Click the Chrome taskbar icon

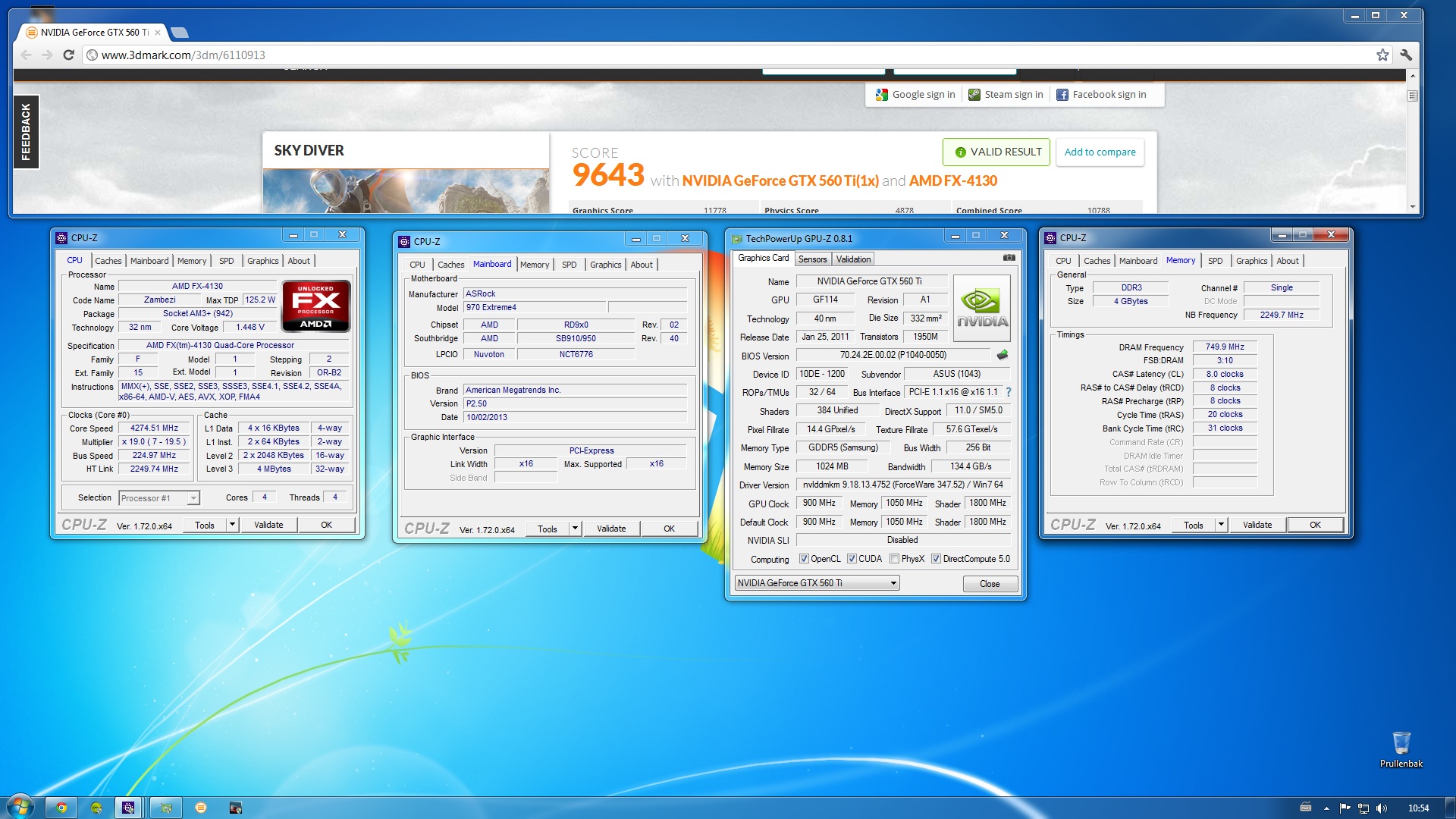point(61,808)
